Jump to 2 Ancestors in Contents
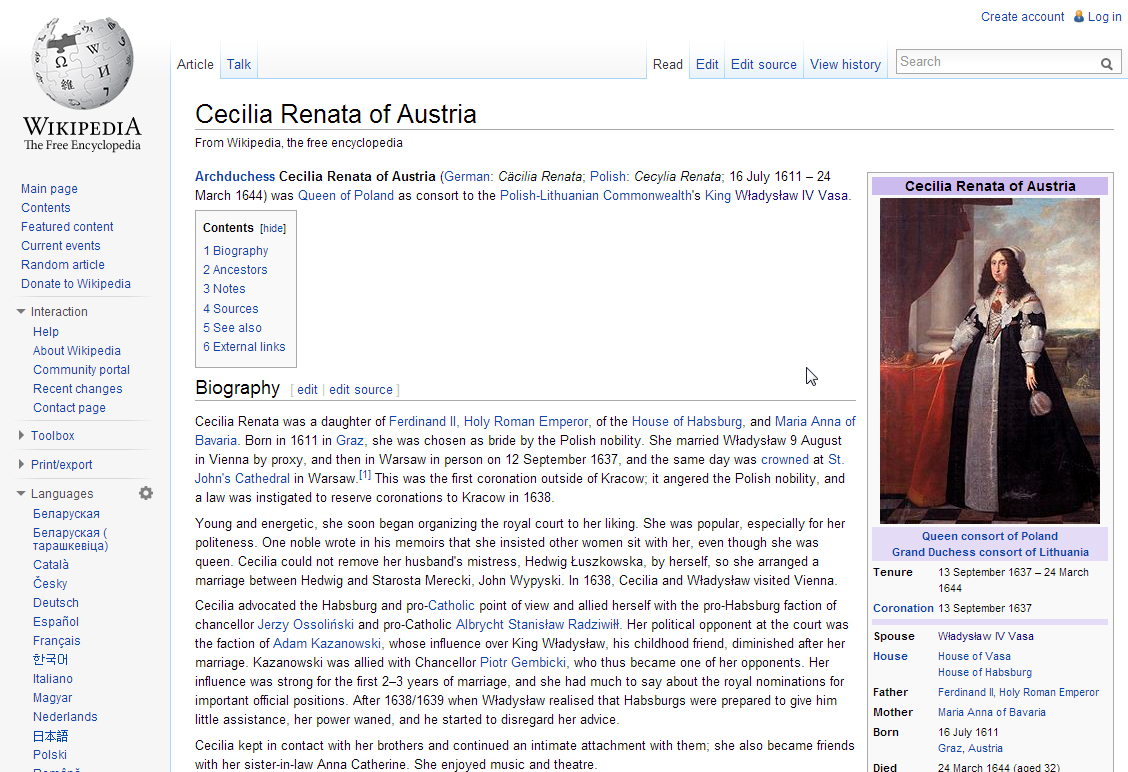Image resolution: width=1128 pixels, height=772 pixels. point(235,270)
